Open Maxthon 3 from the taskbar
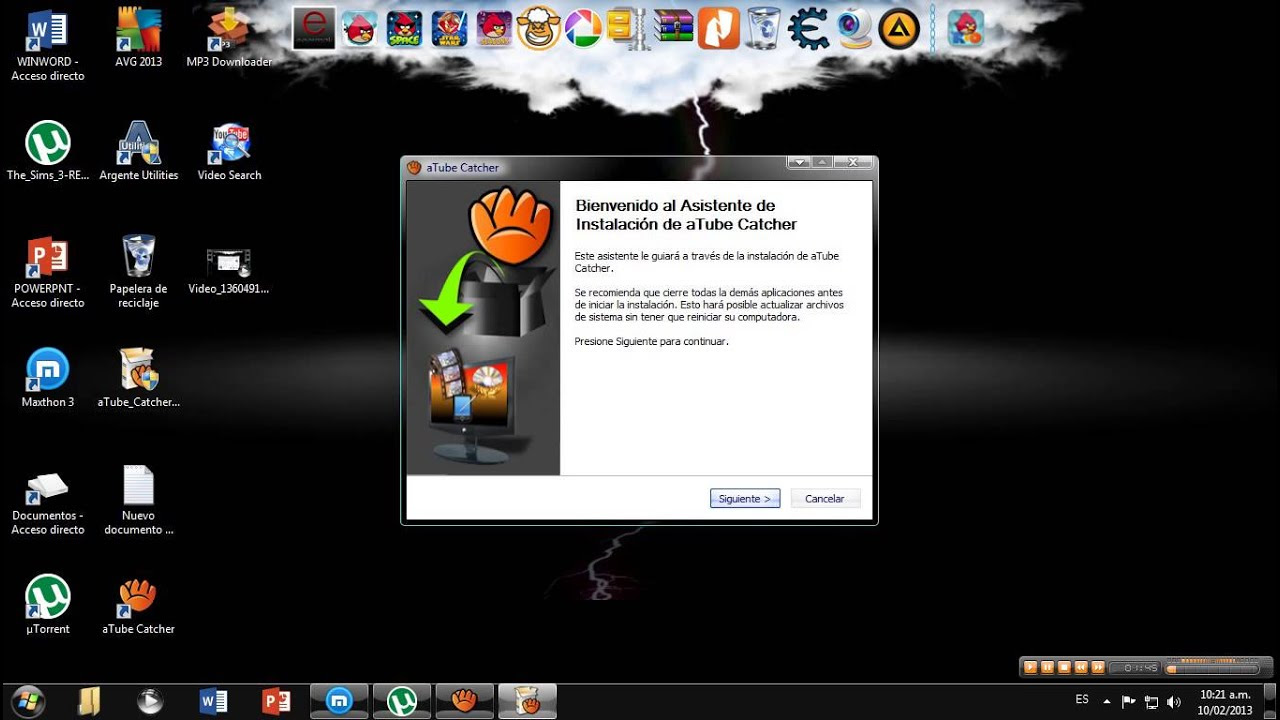 (x=339, y=700)
